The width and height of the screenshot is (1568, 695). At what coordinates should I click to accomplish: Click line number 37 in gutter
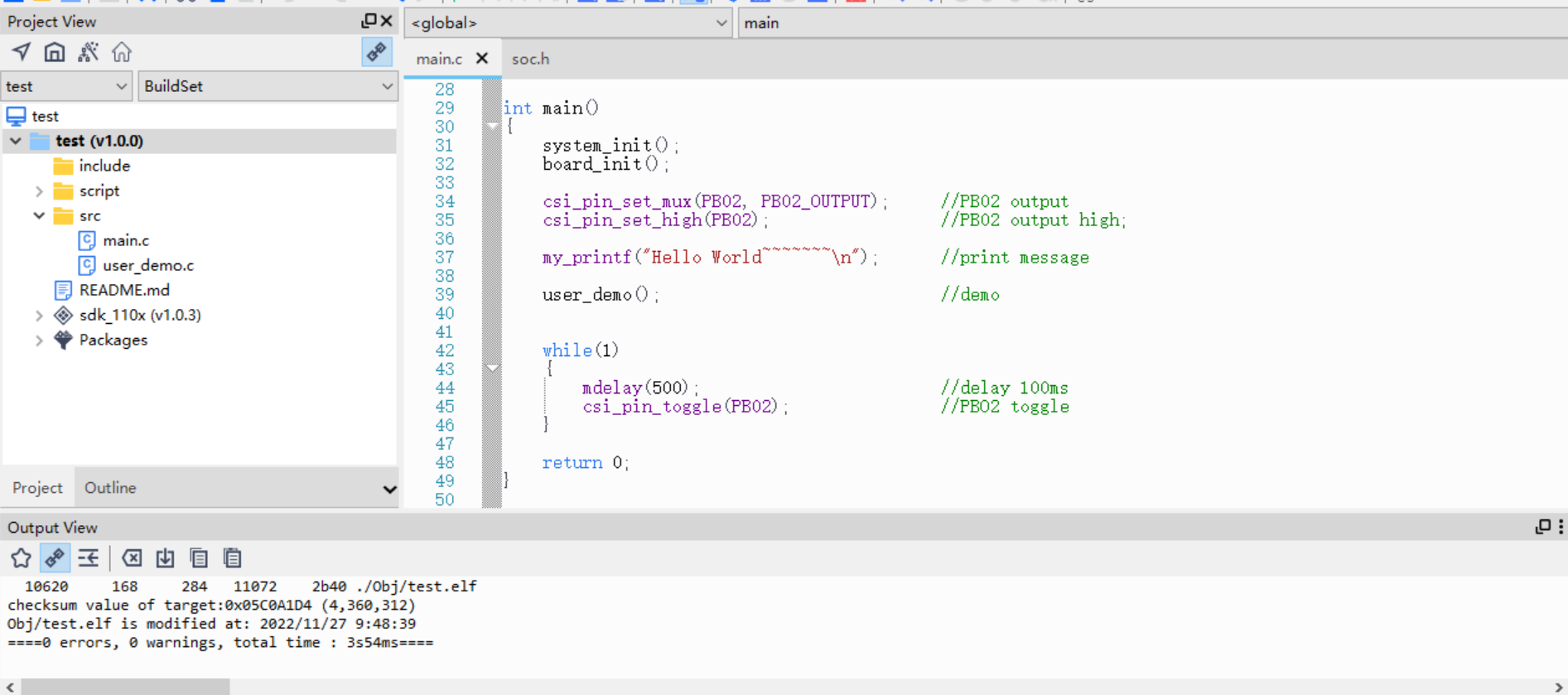point(445,258)
